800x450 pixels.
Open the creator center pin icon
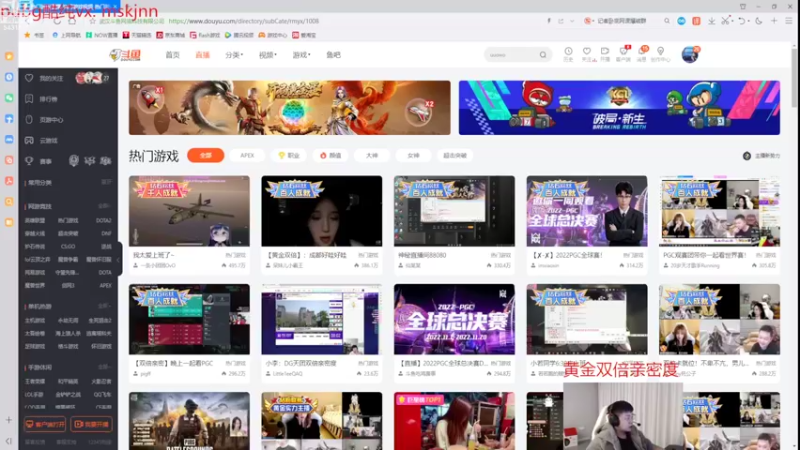tap(660, 52)
